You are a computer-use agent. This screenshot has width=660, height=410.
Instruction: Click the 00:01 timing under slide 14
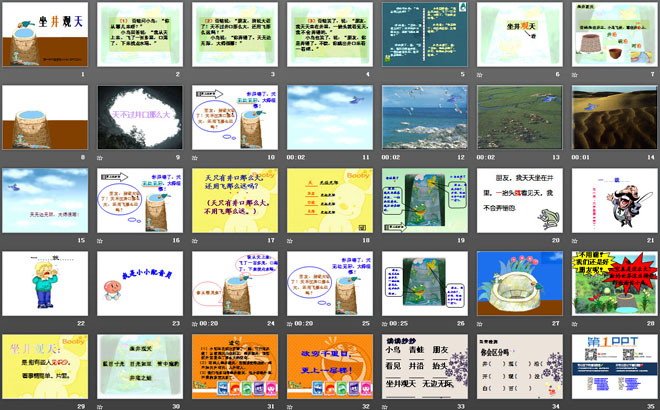[x=581, y=157]
